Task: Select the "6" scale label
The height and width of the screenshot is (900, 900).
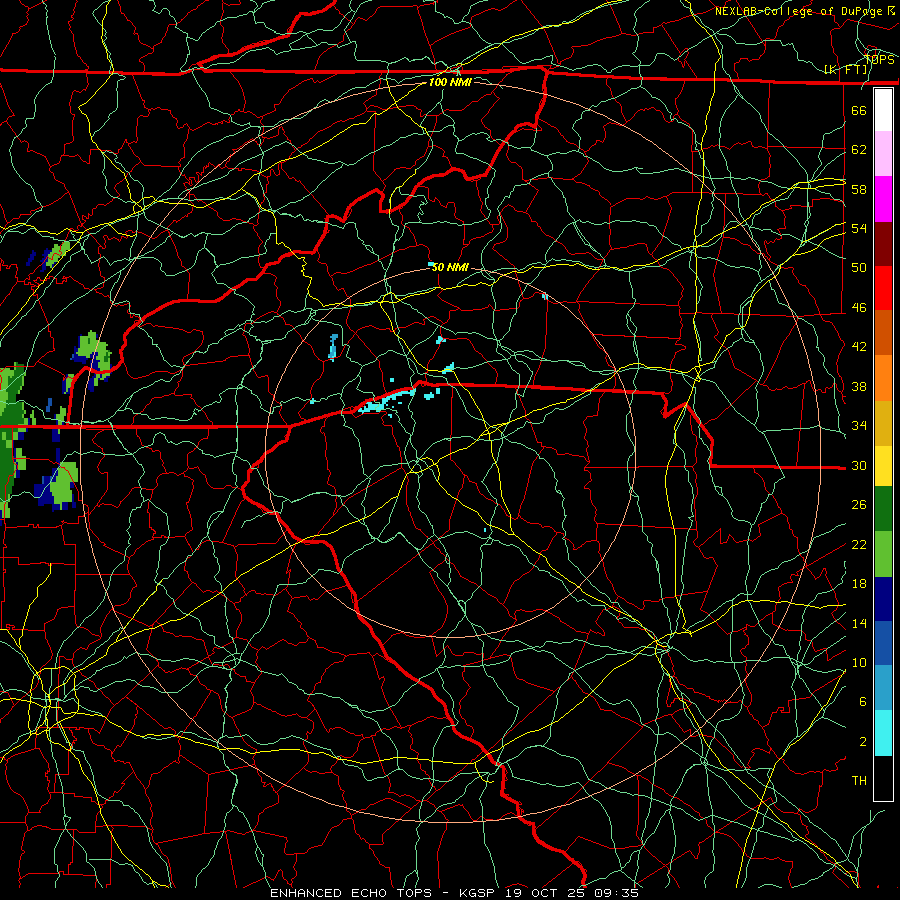Action: [863, 702]
